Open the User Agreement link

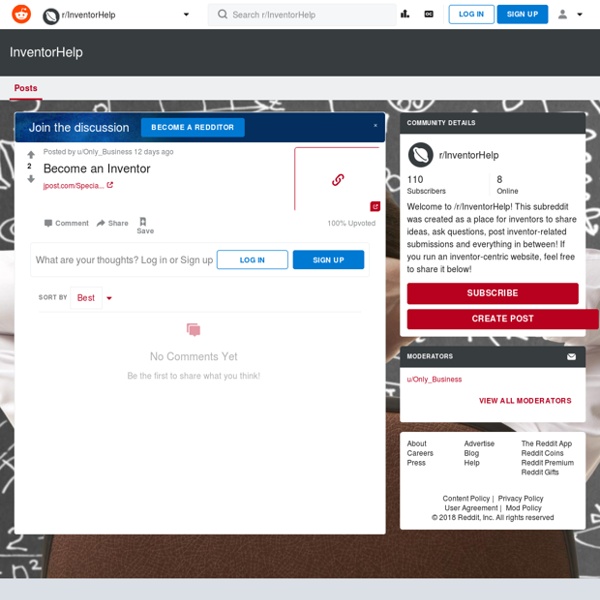[471, 508]
